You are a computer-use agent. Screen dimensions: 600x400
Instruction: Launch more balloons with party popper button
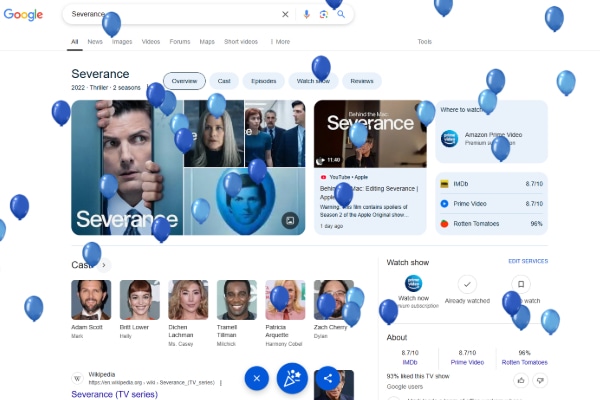coord(292,378)
